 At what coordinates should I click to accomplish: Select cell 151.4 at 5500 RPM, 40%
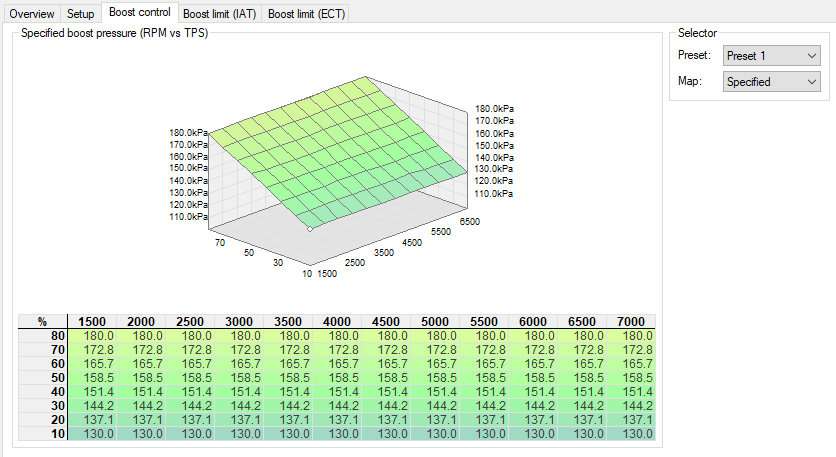484,392
